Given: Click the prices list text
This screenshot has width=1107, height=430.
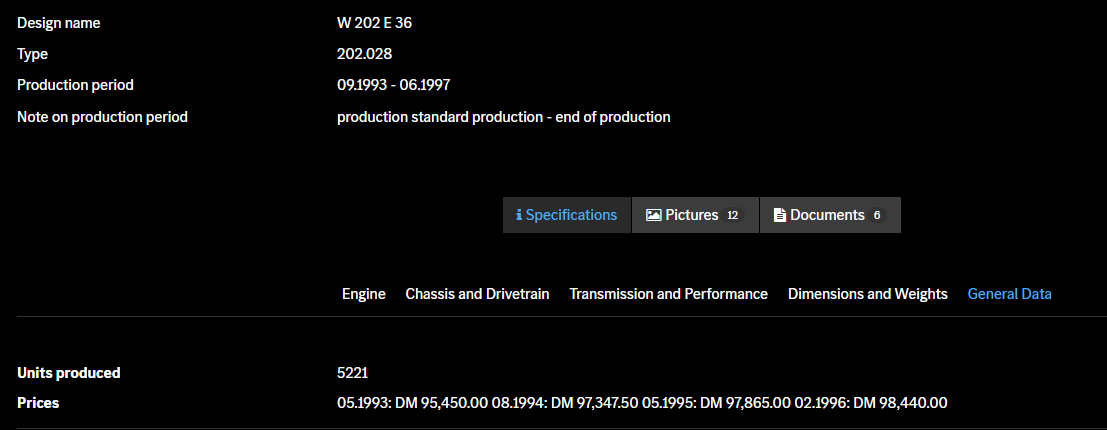Looking at the screenshot, I should (642, 403).
